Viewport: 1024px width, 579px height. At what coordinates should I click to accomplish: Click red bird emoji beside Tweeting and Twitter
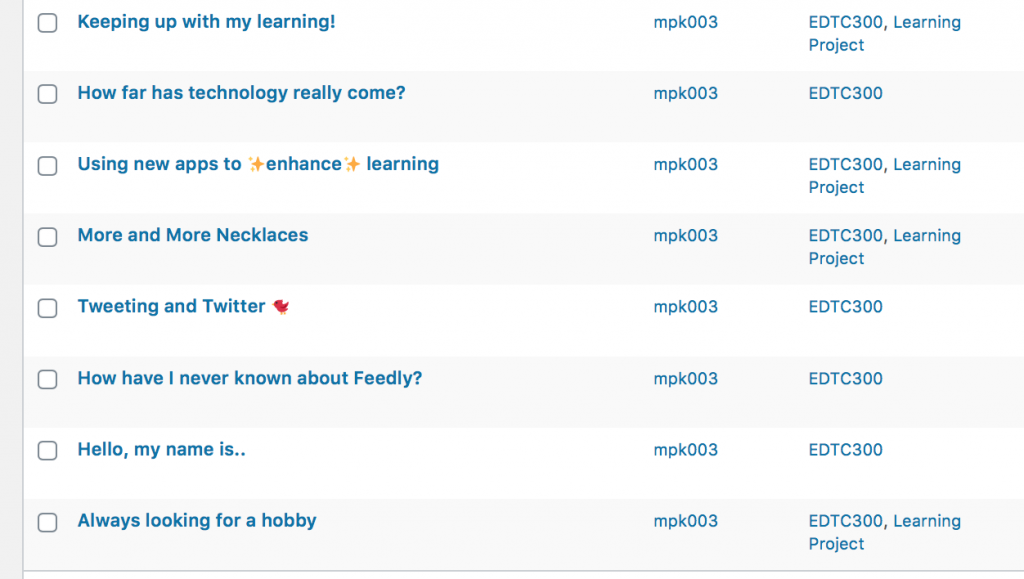click(x=281, y=306)
